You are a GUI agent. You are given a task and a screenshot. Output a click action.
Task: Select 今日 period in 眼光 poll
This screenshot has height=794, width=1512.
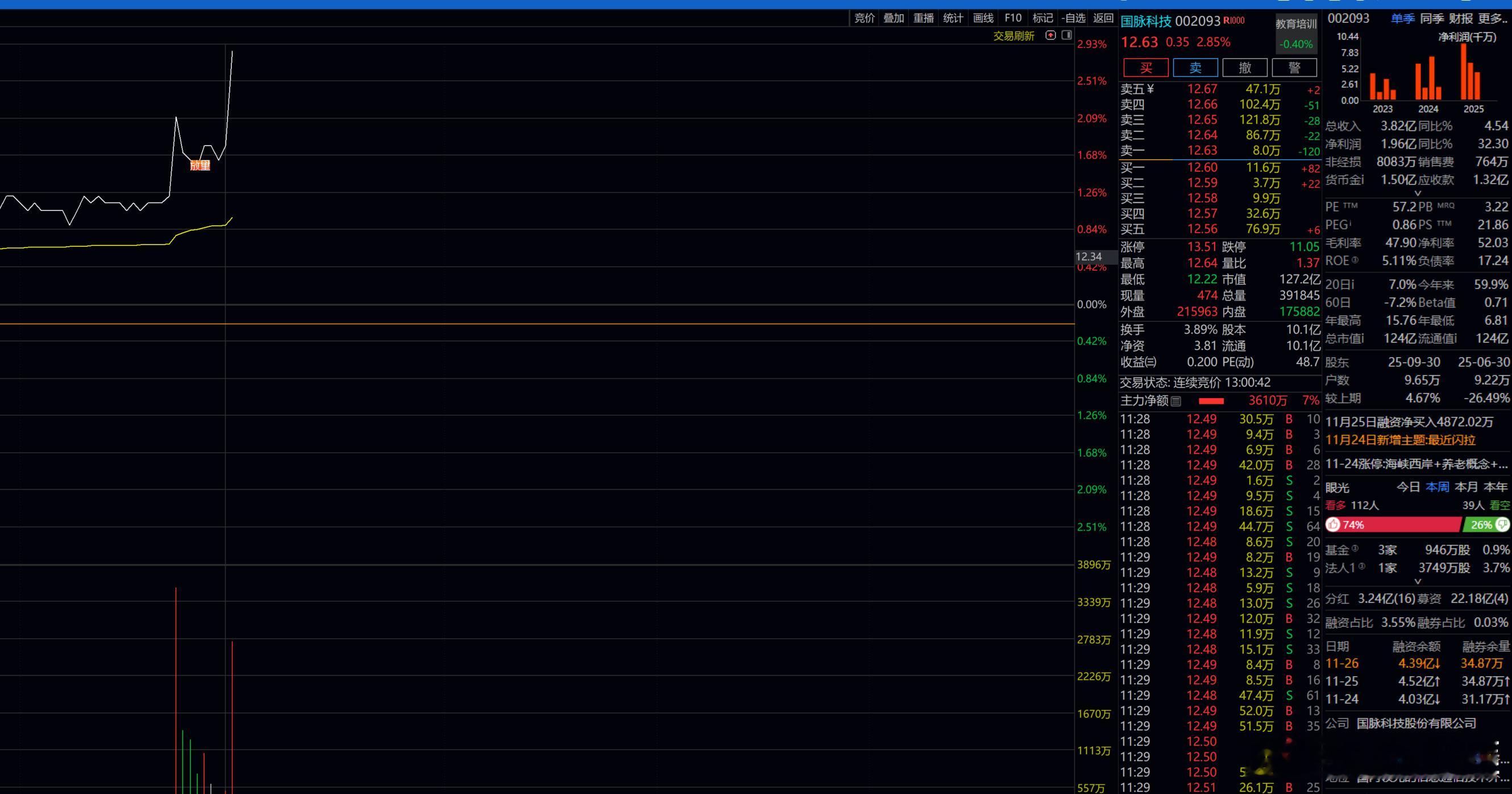point(1407,487)
